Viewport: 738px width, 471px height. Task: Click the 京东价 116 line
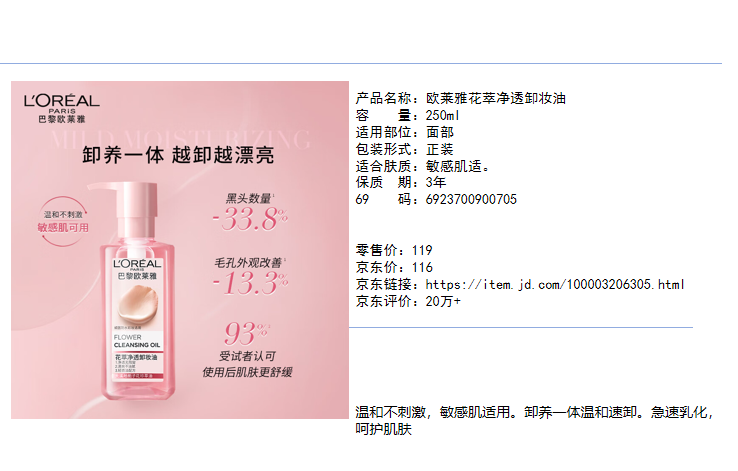(394, 267)
